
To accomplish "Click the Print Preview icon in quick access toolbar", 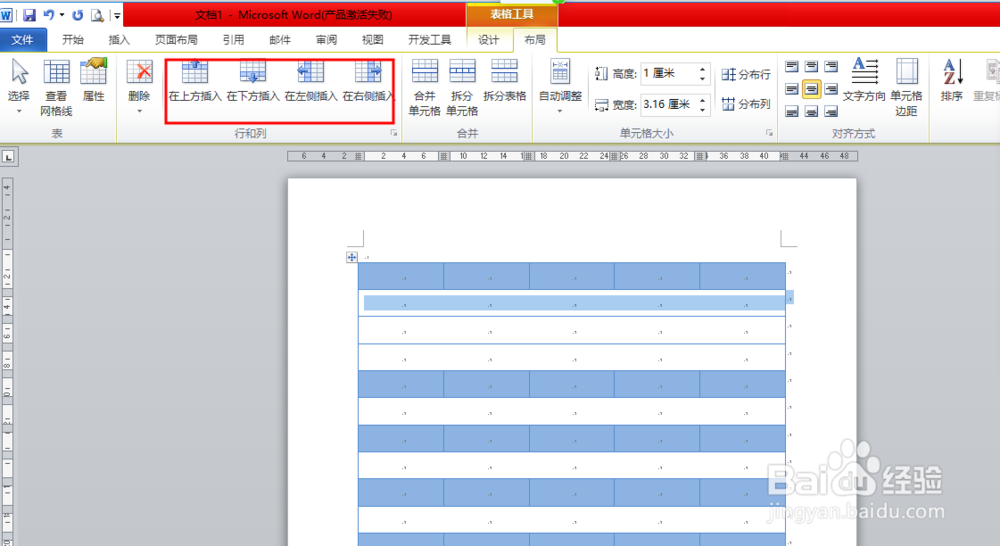I will [97, 15].
